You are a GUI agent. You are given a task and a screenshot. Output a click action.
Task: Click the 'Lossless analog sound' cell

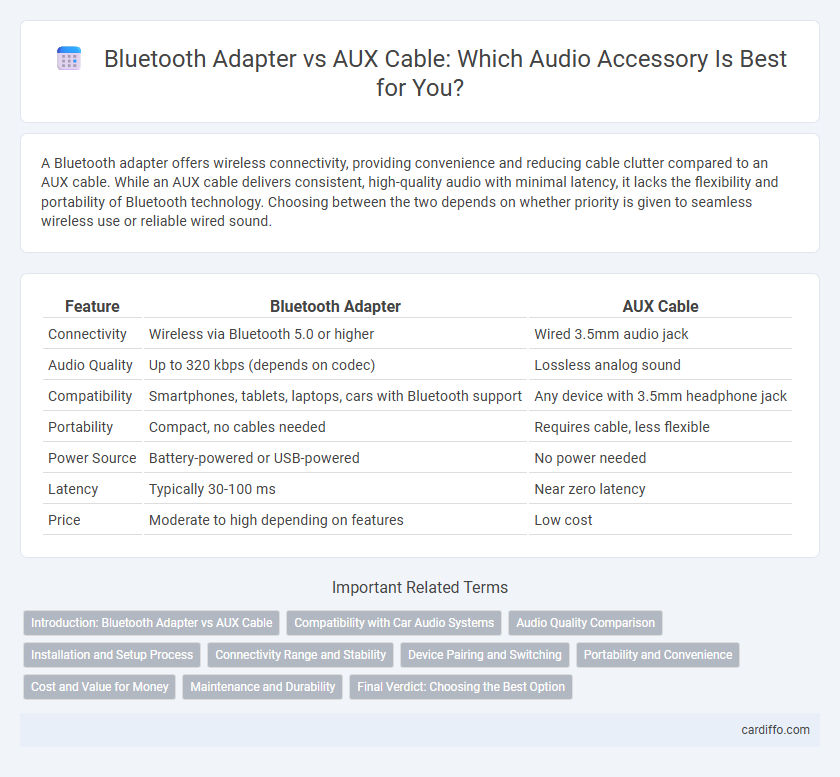(x=661, y=365)
